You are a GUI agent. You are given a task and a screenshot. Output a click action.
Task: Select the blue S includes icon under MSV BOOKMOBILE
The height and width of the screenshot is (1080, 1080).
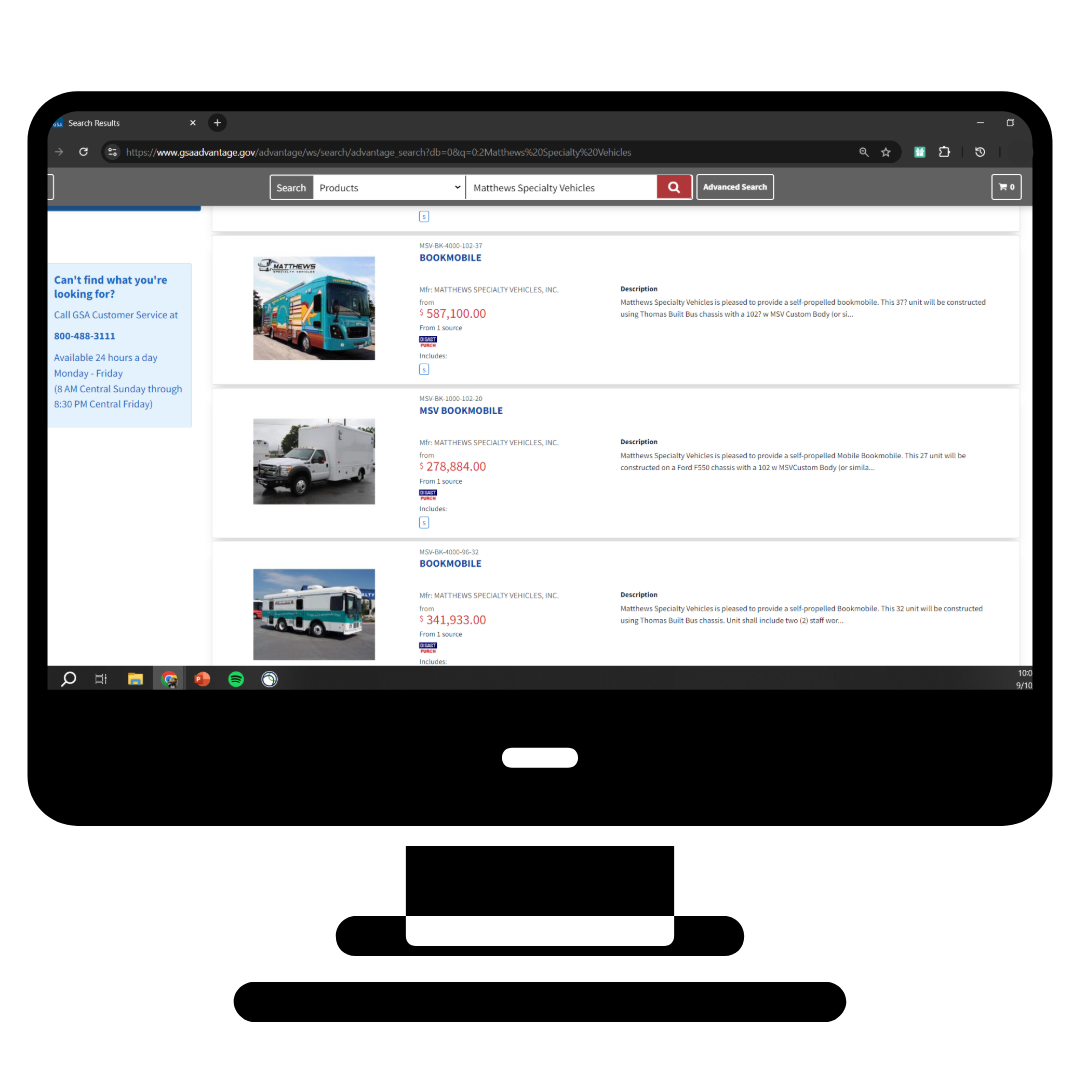(424, 521)
